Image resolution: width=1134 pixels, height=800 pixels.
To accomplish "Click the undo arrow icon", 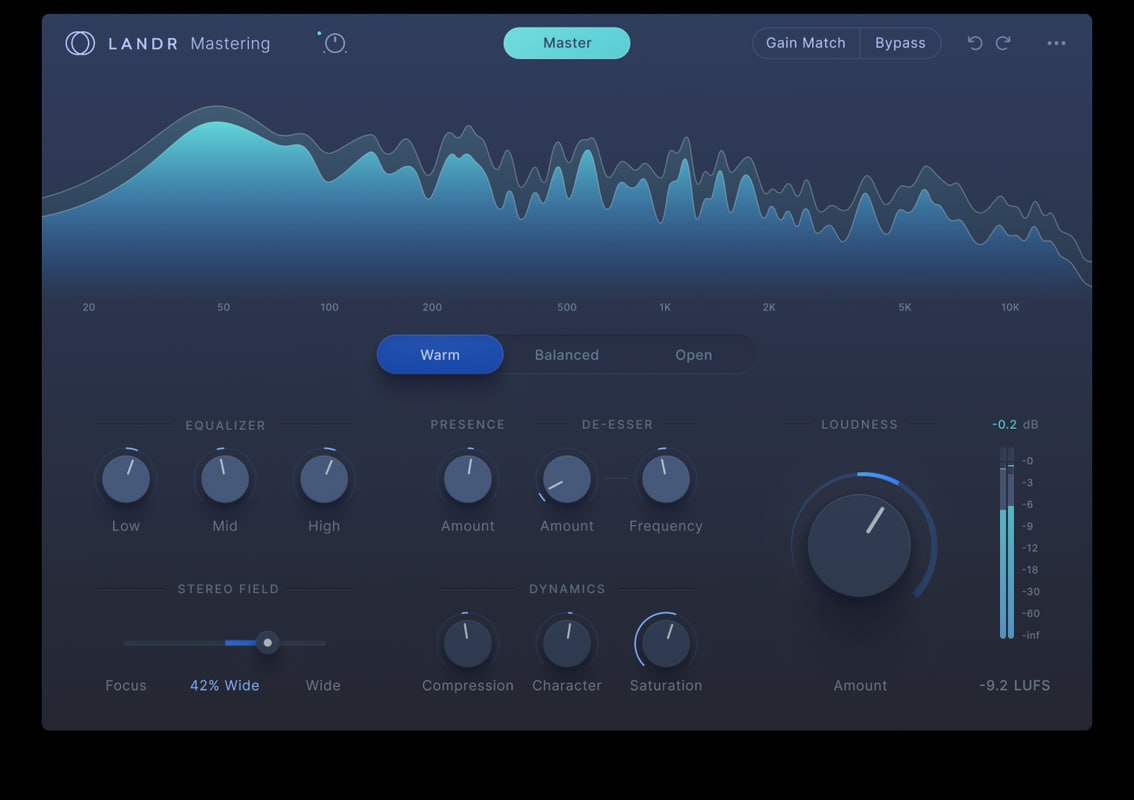I will coord(975,43).
